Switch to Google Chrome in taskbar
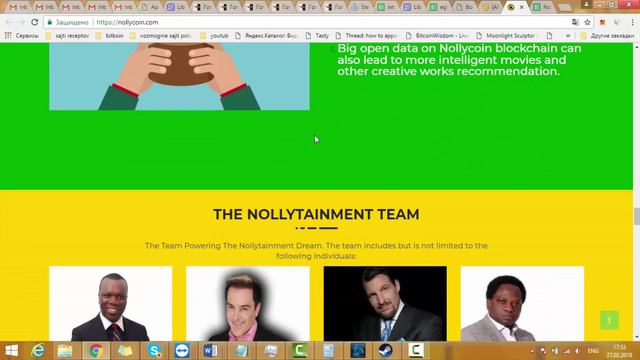Viewport: 640px width, 360px height. pyautogui.click(x=96, y=351)
